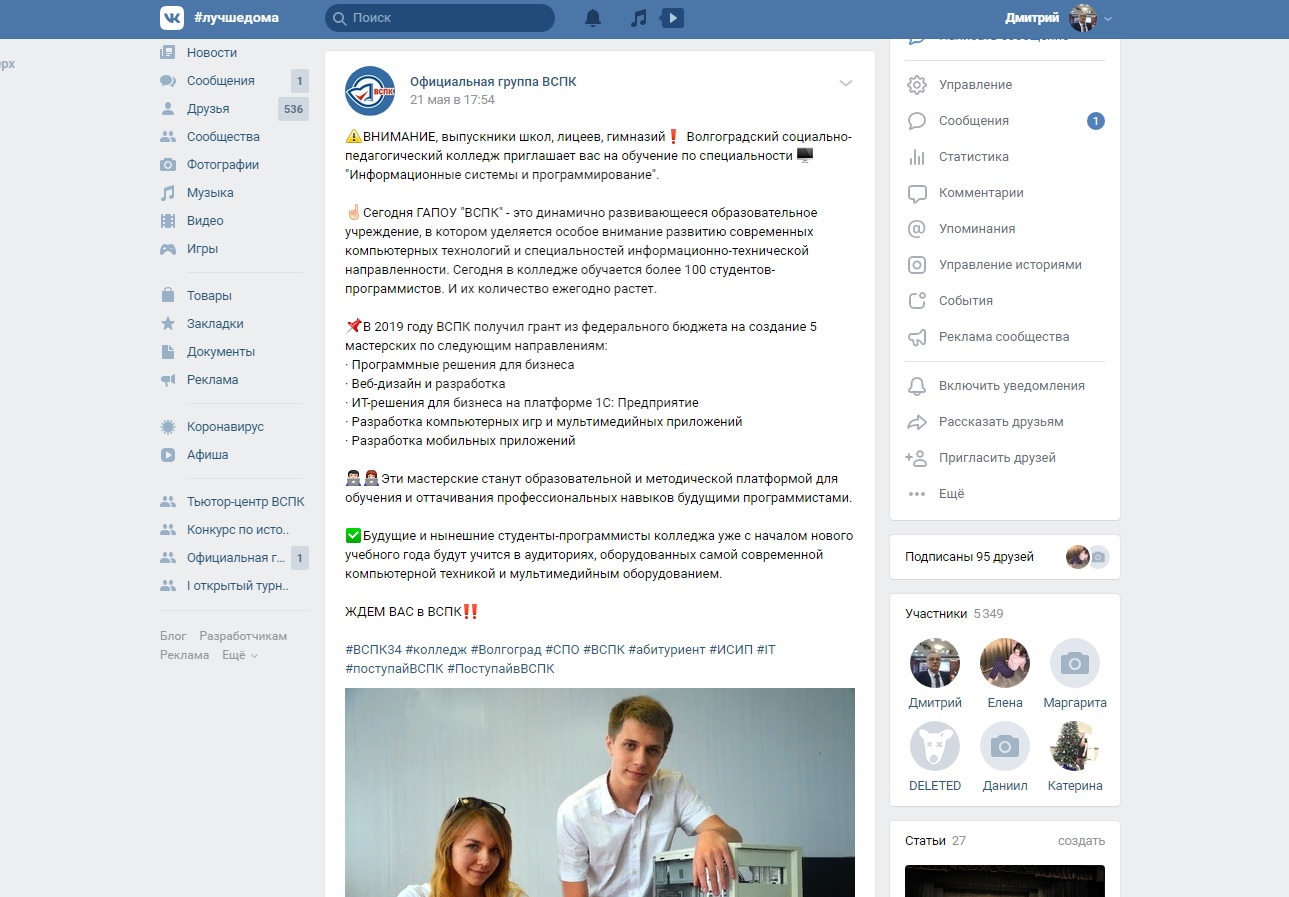Click the video player icon in header
Image resolution: width=1289 pixels, height=897 pixels.
(x=673, y=18)
